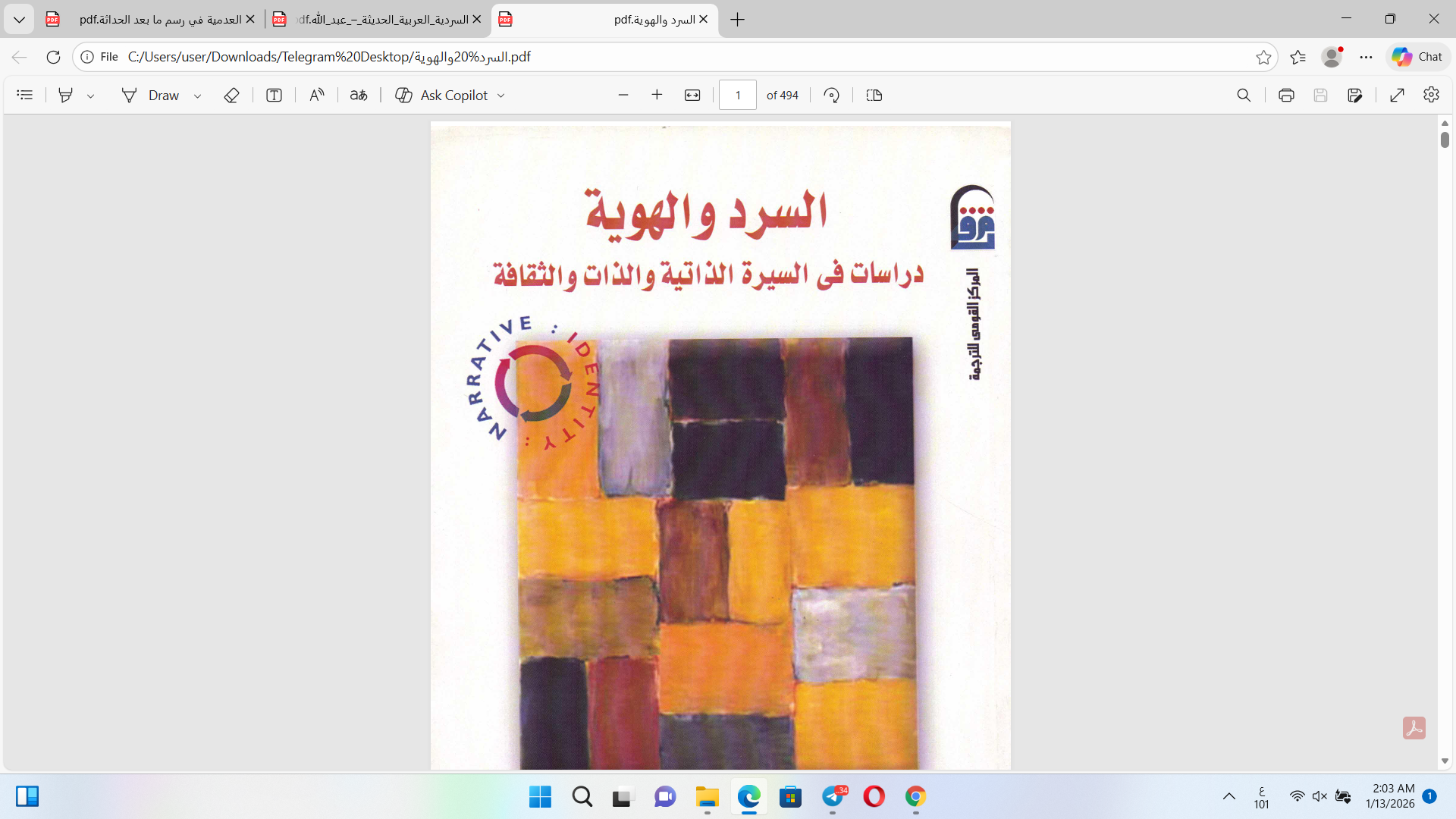Viewport: 1456px width, 819px height.
Task: Close the العدمية في رسم tab
Action: (250, 19)
